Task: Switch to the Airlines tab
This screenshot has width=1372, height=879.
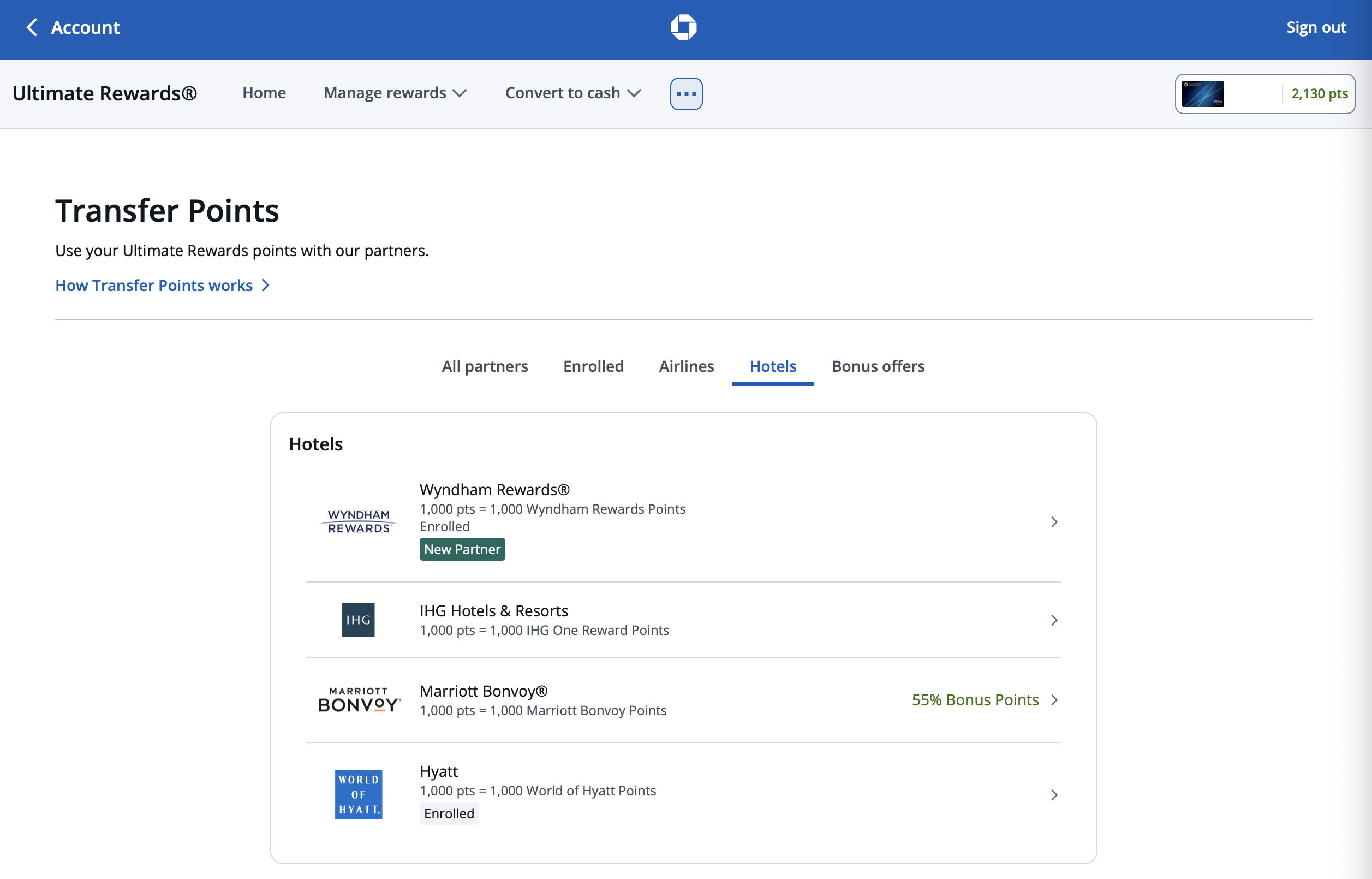Action: 687,366
